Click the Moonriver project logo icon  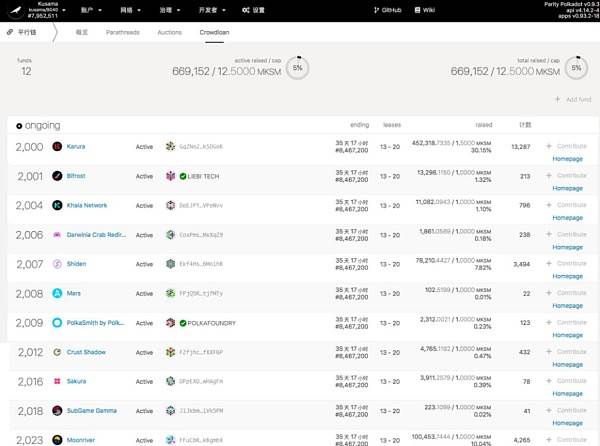(57, 440)
